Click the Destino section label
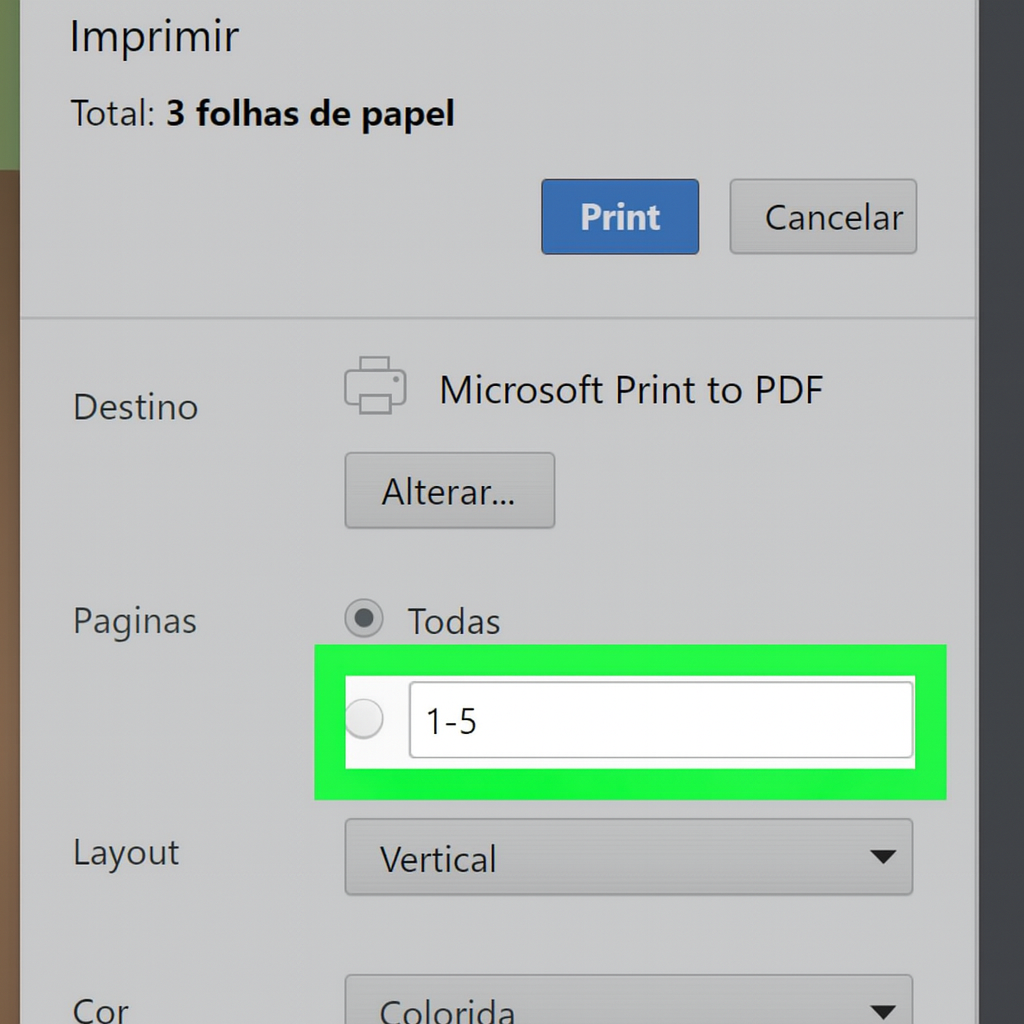This screenshot has width=1024, height=1024. [134, 406]
